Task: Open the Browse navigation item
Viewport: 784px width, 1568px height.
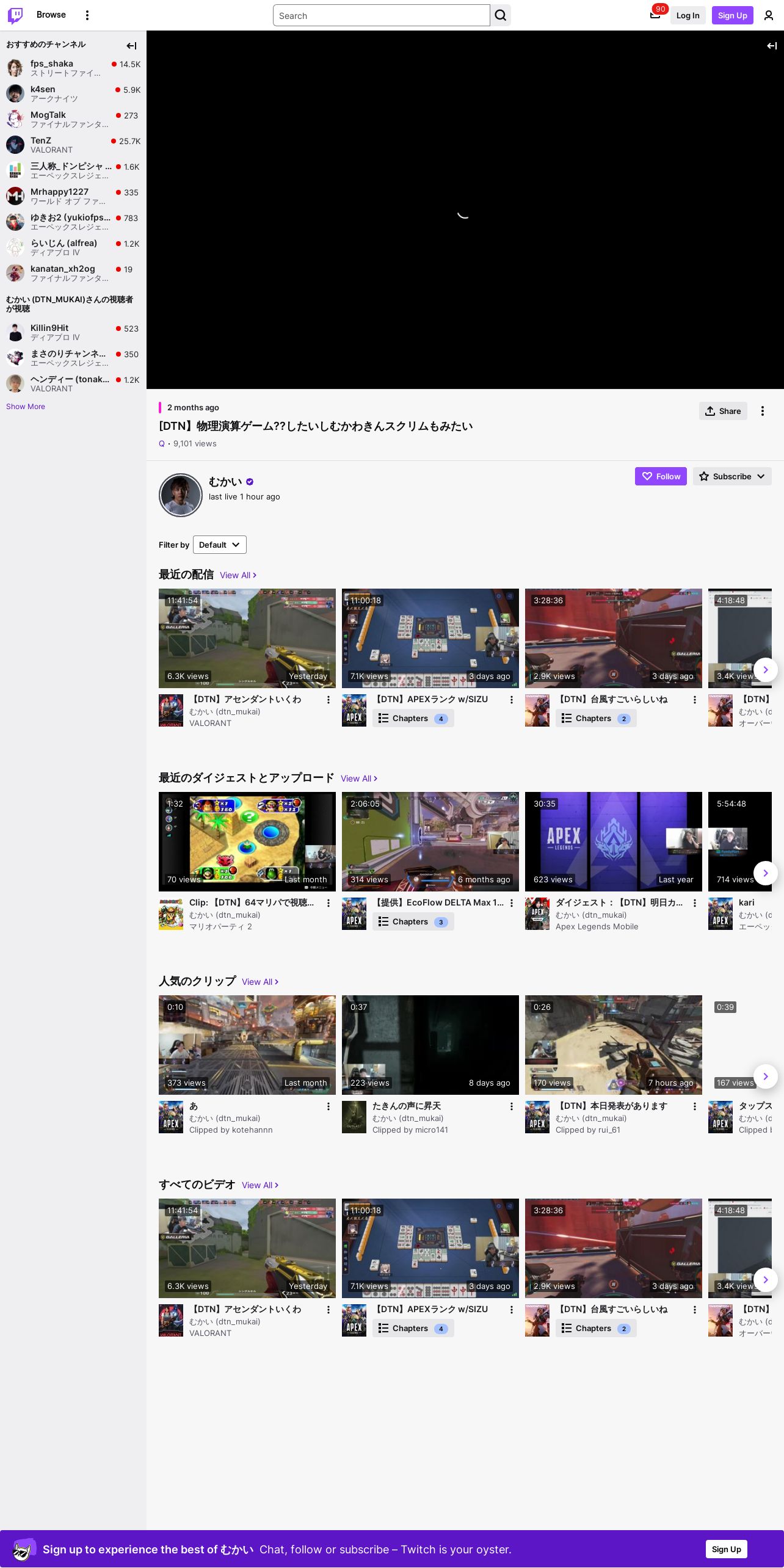Action: point(51,15)
